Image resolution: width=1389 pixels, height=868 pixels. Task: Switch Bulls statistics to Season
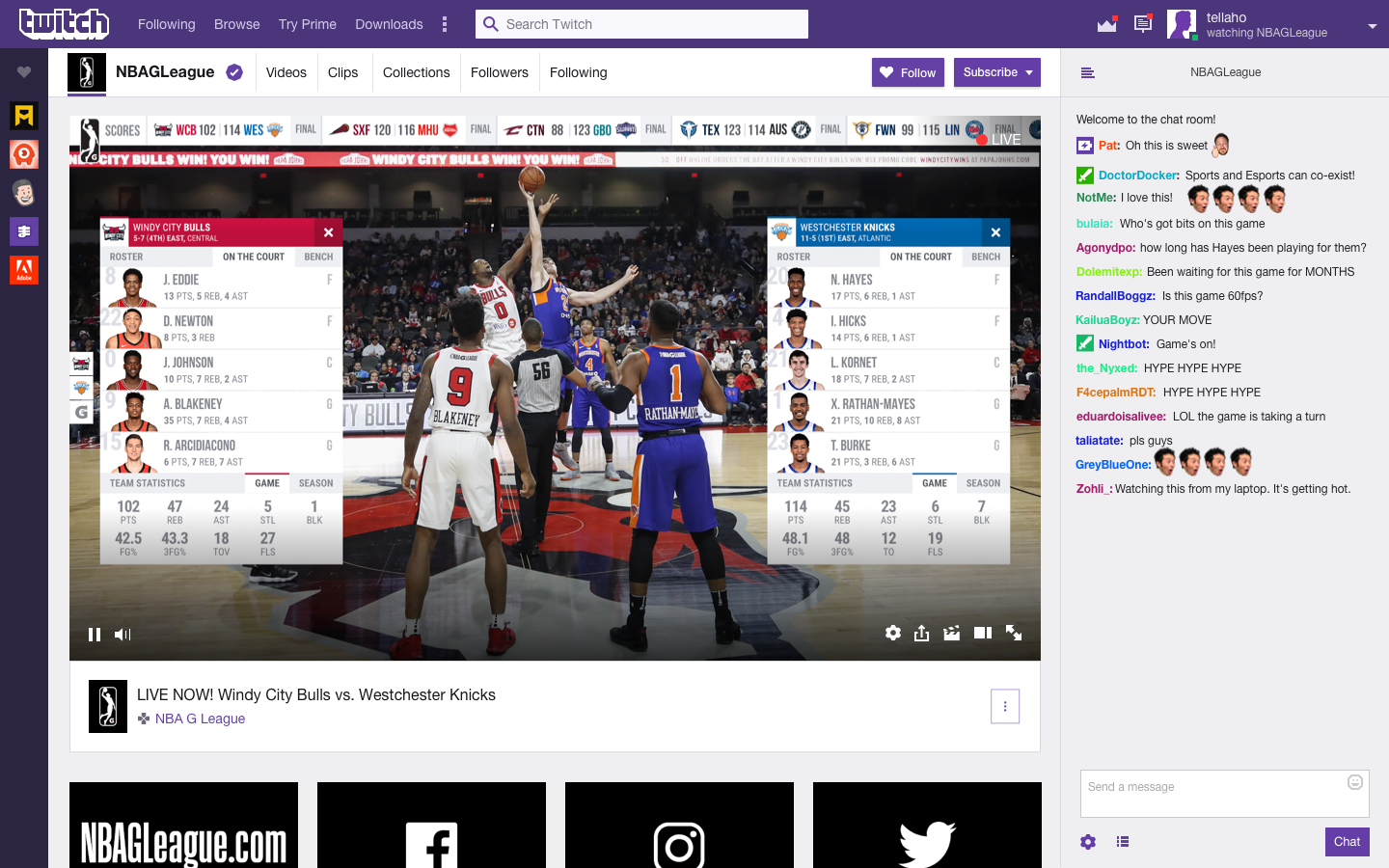315,483
